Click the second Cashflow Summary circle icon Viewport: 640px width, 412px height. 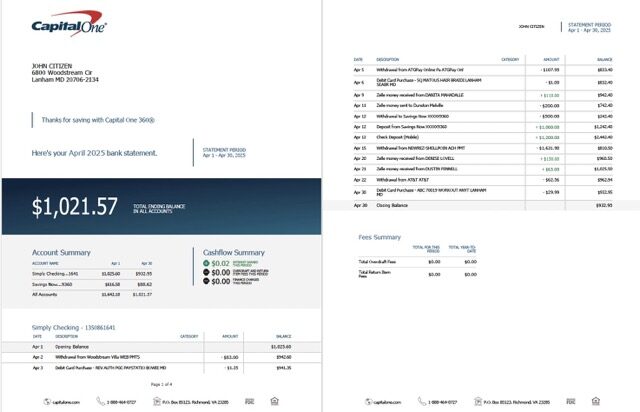coord(207,273)
